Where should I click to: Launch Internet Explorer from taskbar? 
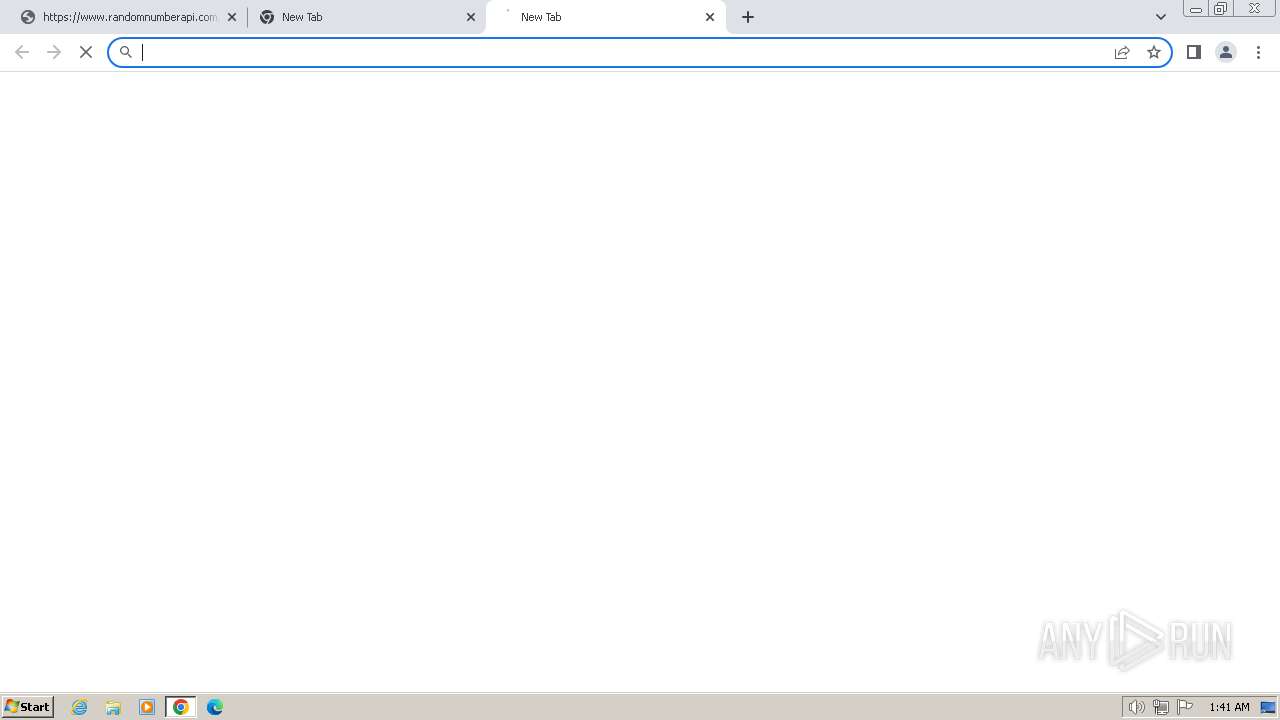click(80, 707)
